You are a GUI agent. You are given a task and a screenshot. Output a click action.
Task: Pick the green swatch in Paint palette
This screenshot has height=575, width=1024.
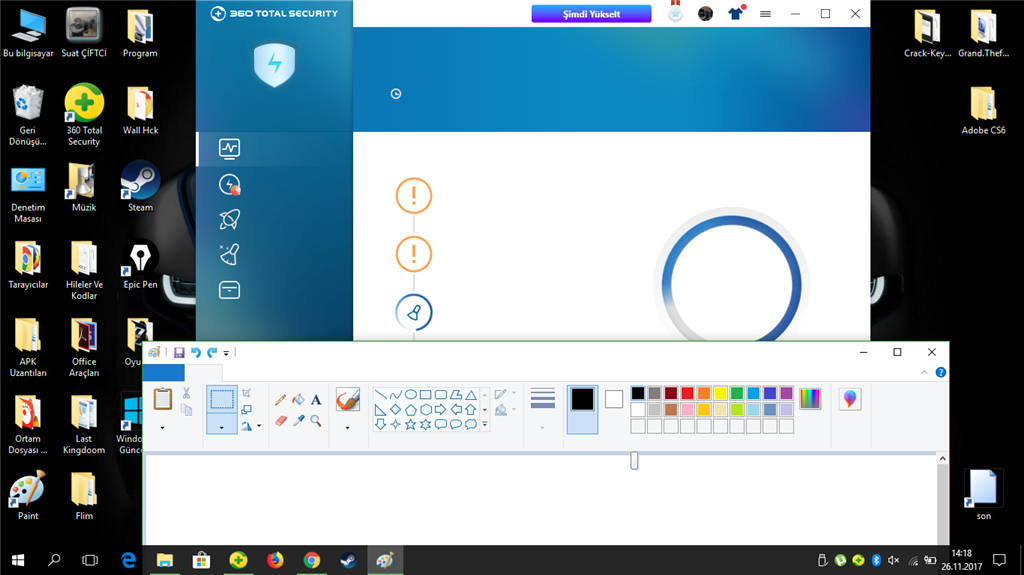click(737, 393)
